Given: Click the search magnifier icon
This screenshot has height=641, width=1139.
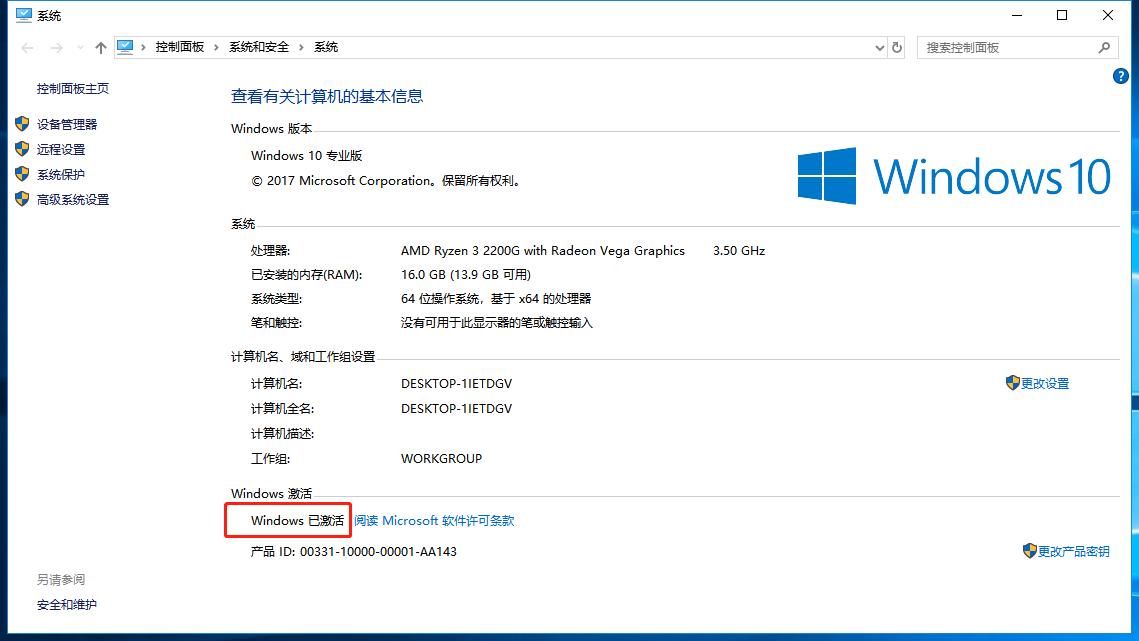Looking at the screenshot, I should pyautogui.click(x=1103, y=47).
